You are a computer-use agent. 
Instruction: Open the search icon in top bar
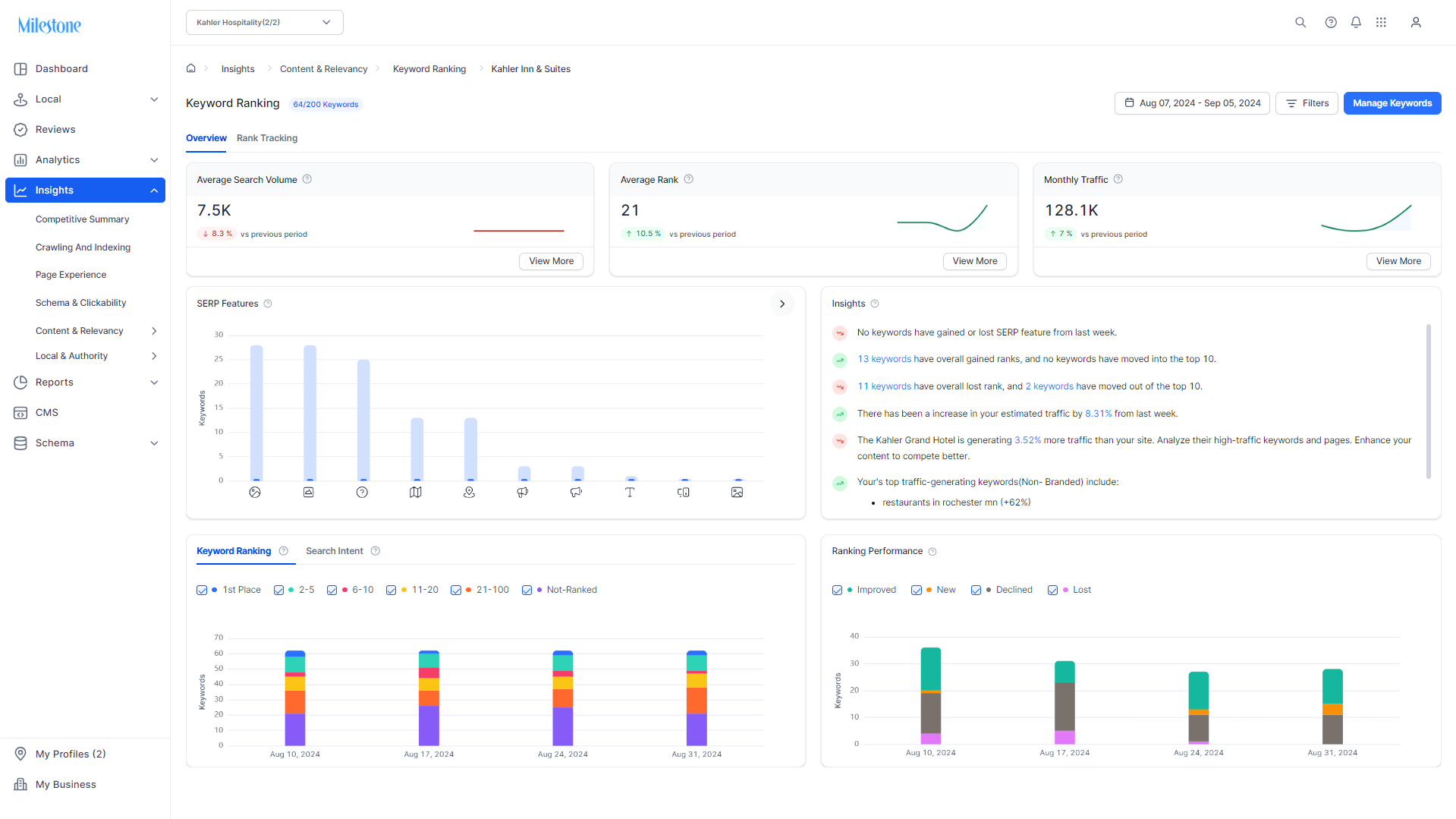click(1300, 23)
